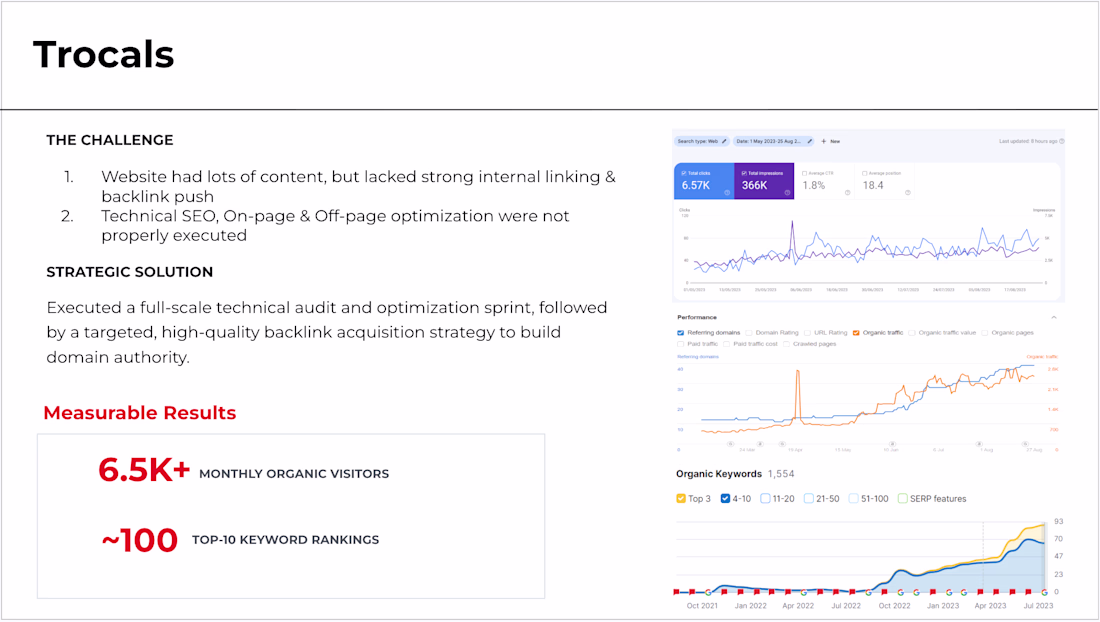Open help icon on Total clicks card
Viewport: 1100px width, 622px height.
coord(727,192)
